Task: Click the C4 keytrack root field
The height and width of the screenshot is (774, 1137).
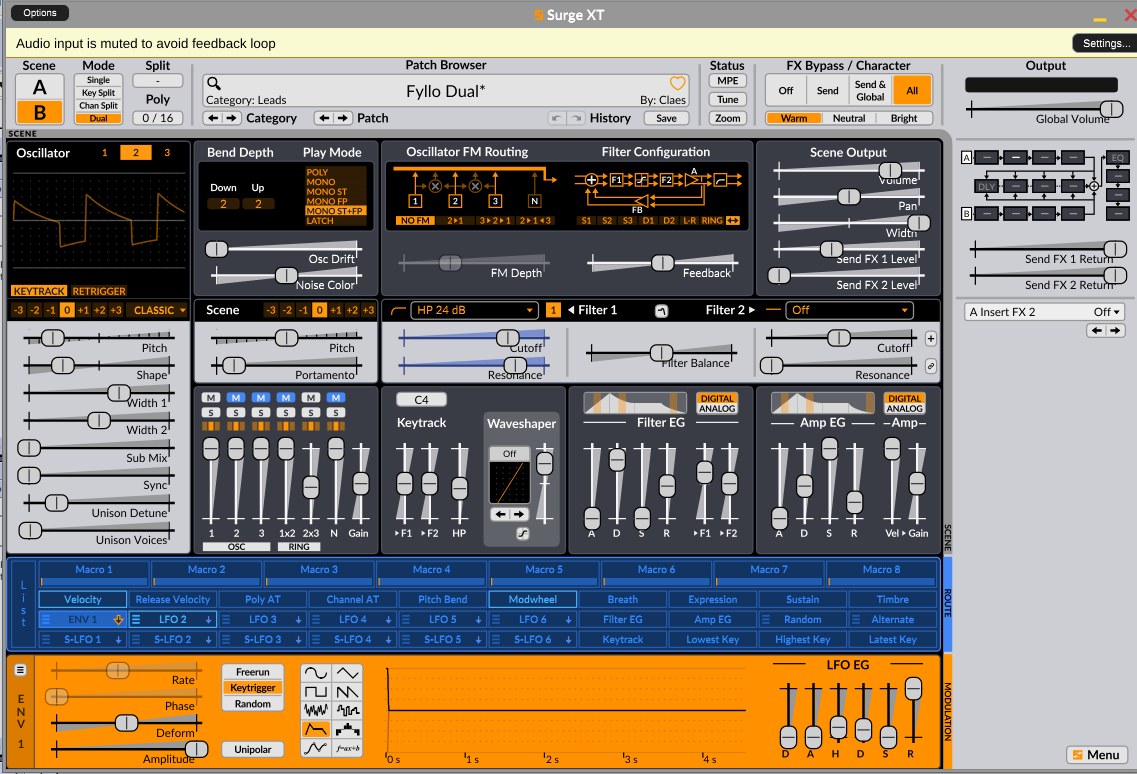Action: pos(421,399)
